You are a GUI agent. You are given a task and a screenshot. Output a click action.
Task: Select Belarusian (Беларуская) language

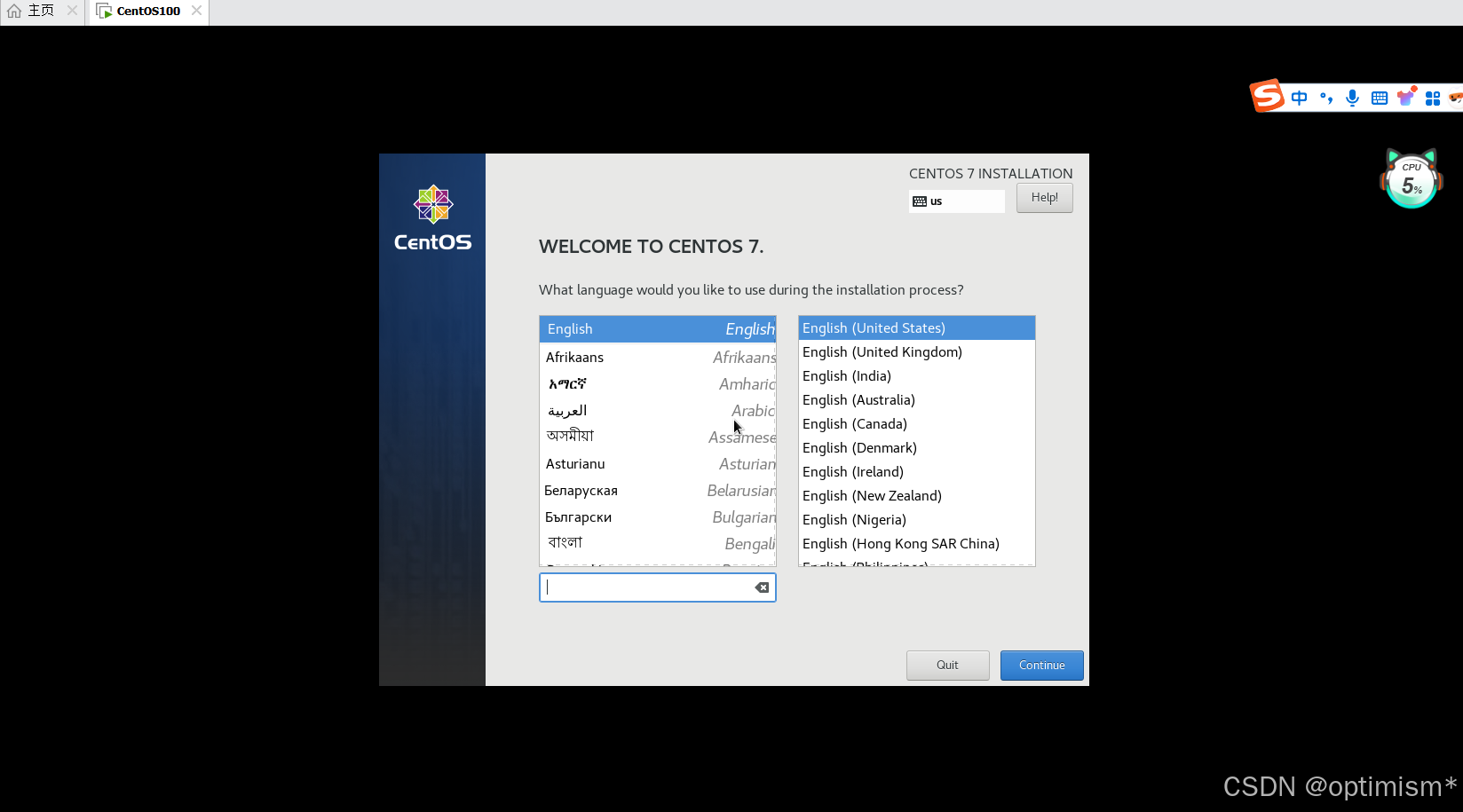tap(658, 490)
